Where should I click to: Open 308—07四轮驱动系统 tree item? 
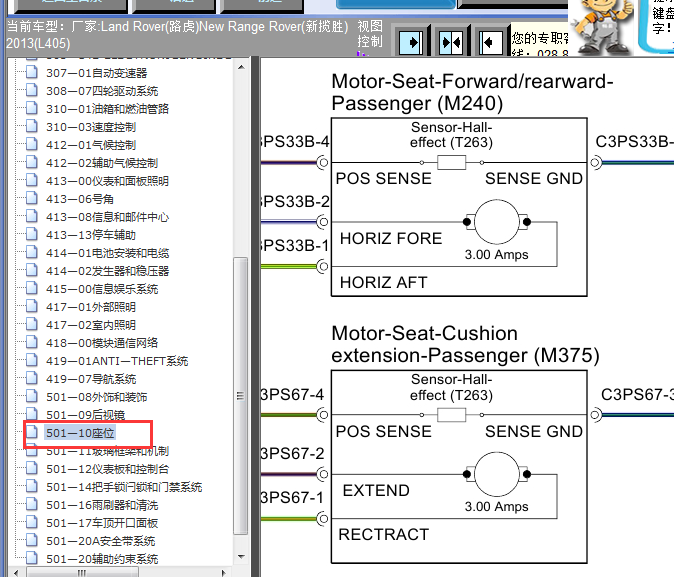click(102, 91)
